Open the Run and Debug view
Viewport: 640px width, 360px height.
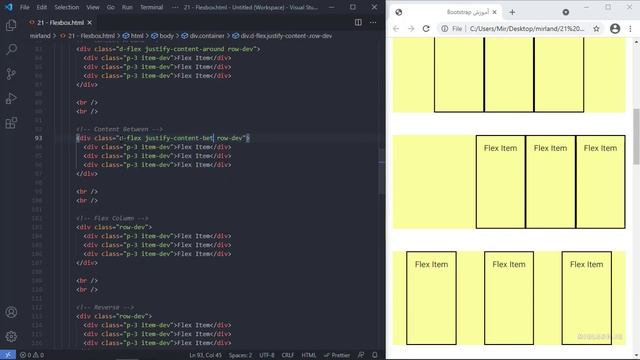click(x=11, y=98)
